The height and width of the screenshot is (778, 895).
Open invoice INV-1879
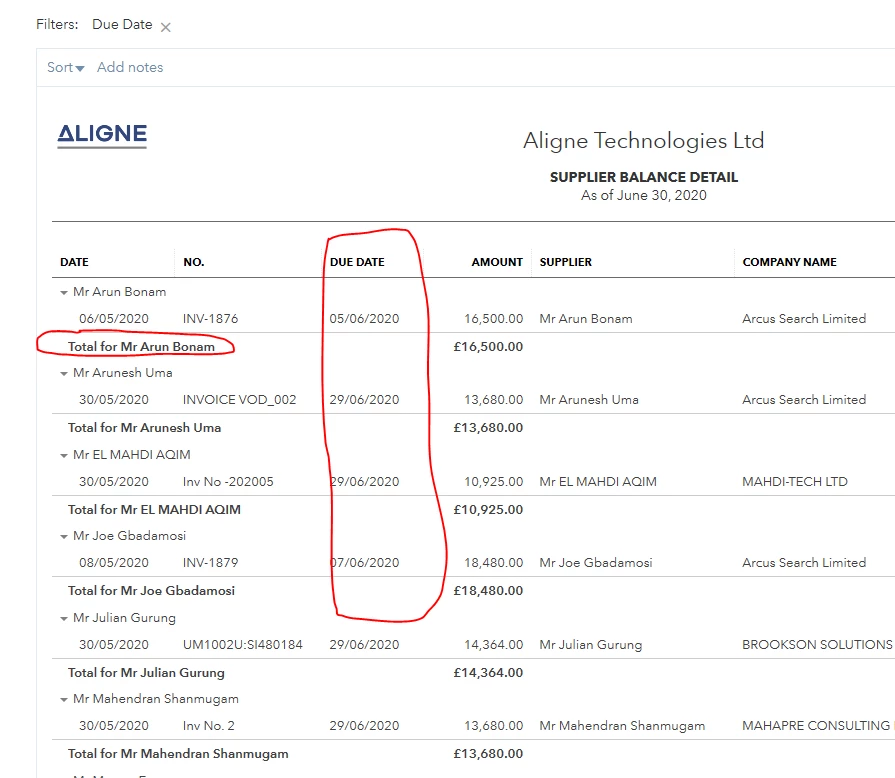[211, 563]
